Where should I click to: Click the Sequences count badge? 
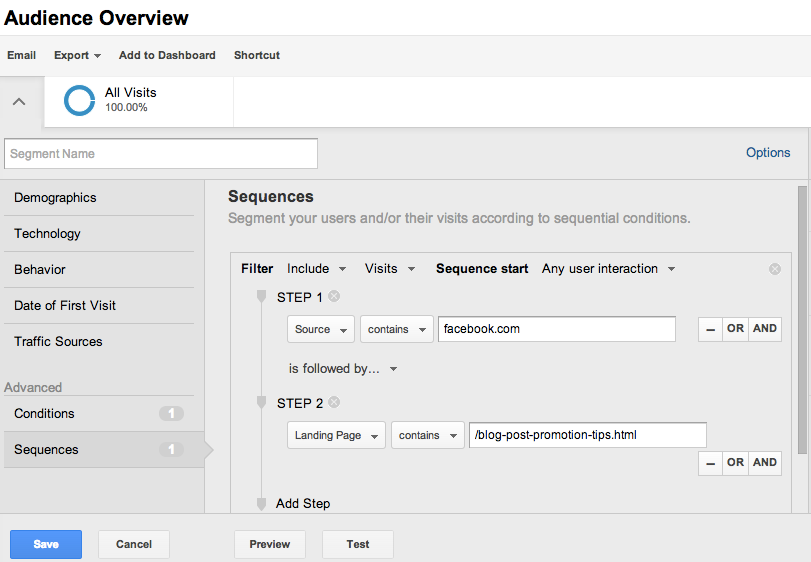point(171,450)
